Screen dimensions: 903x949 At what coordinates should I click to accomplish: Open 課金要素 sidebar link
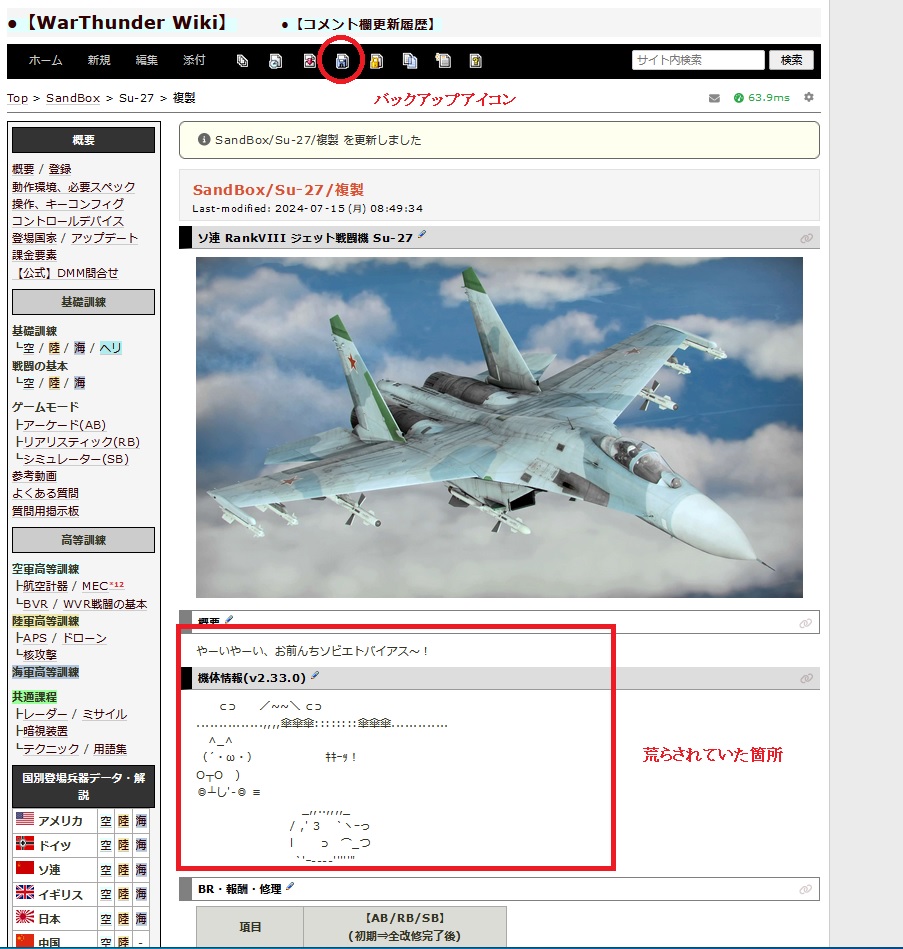click(34, 255)
